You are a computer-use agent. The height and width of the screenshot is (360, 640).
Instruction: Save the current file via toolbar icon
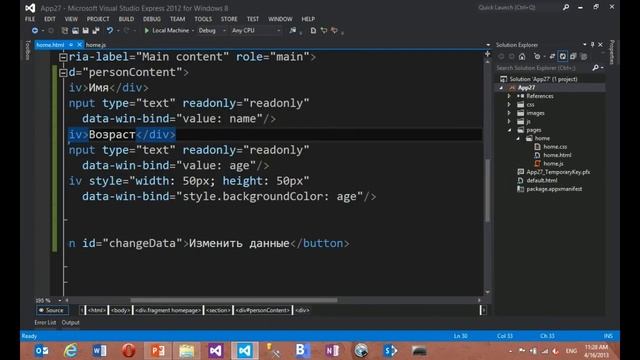[85, 31]
